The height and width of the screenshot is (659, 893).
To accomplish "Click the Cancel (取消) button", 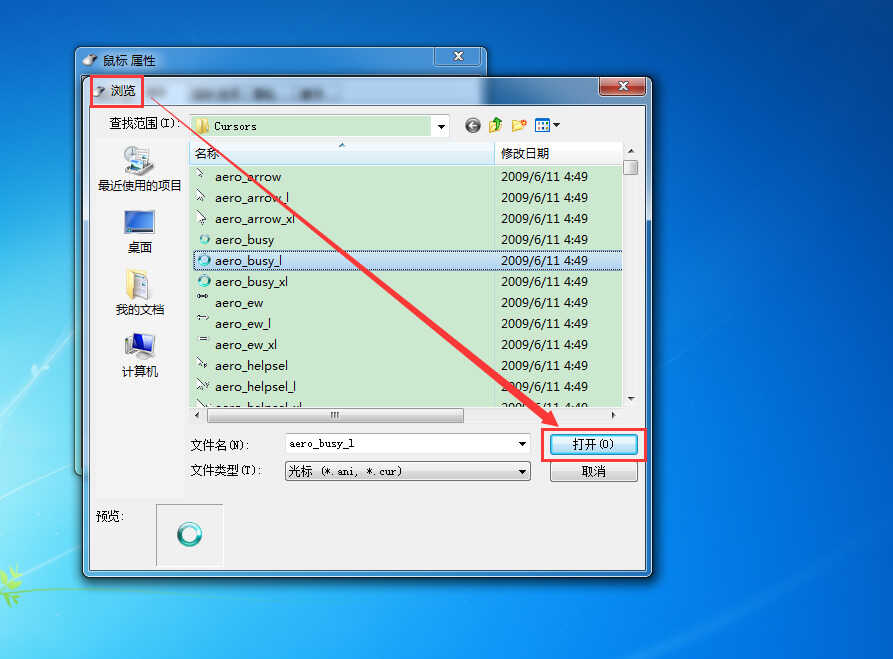I will point(593,472).
